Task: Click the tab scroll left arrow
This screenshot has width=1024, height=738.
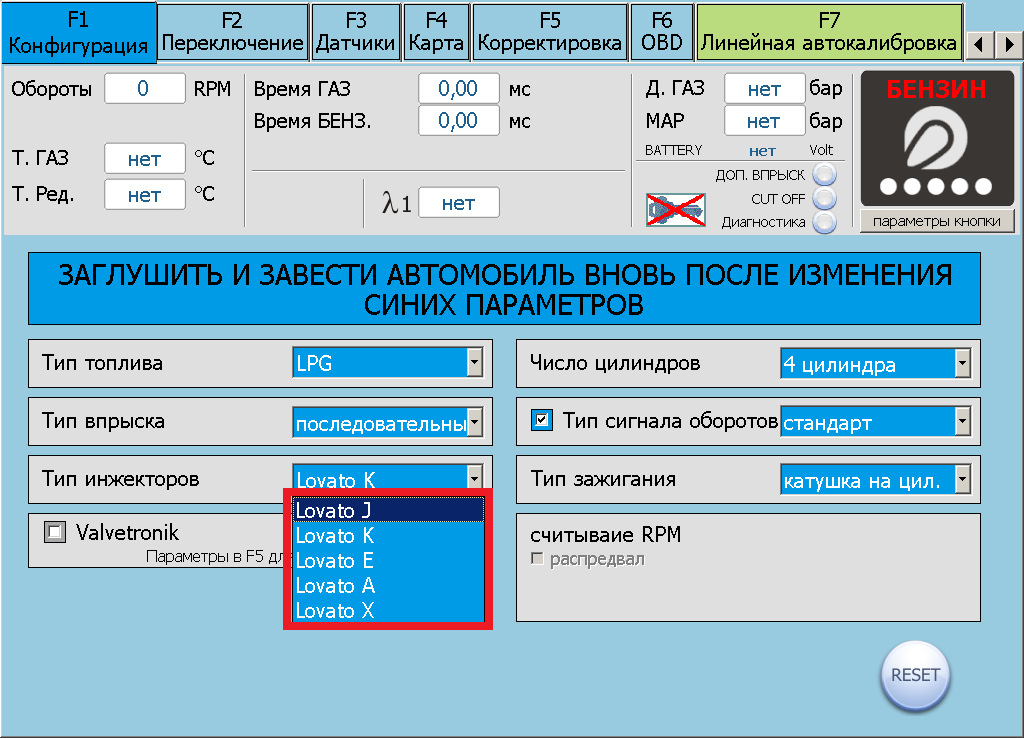Action: point(979,45)
